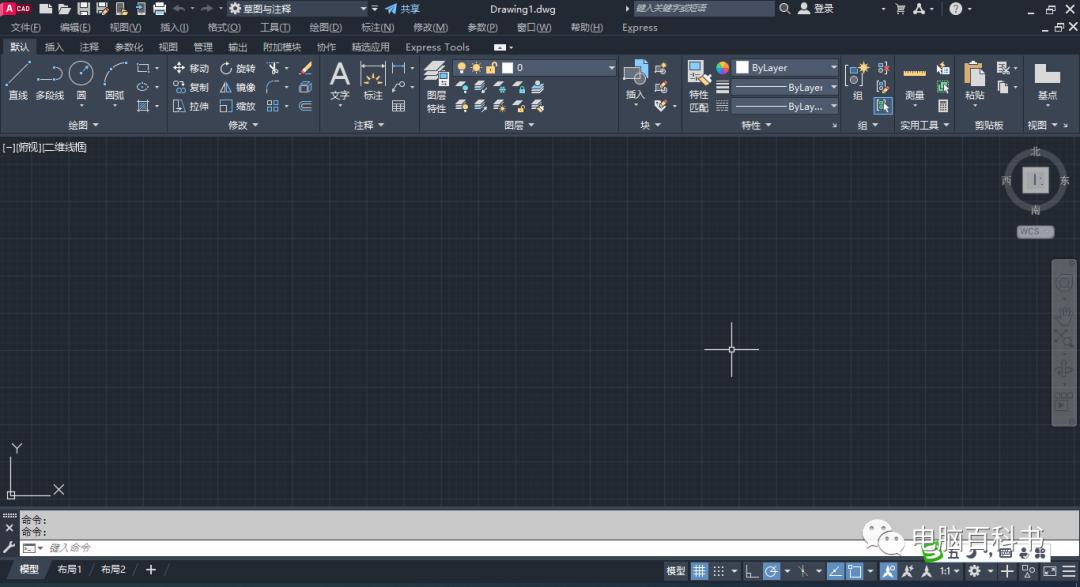This screenshot has width=1080, height=587.
Task: Open the 草图与注释 workspace dropdown
Action: 287,8
